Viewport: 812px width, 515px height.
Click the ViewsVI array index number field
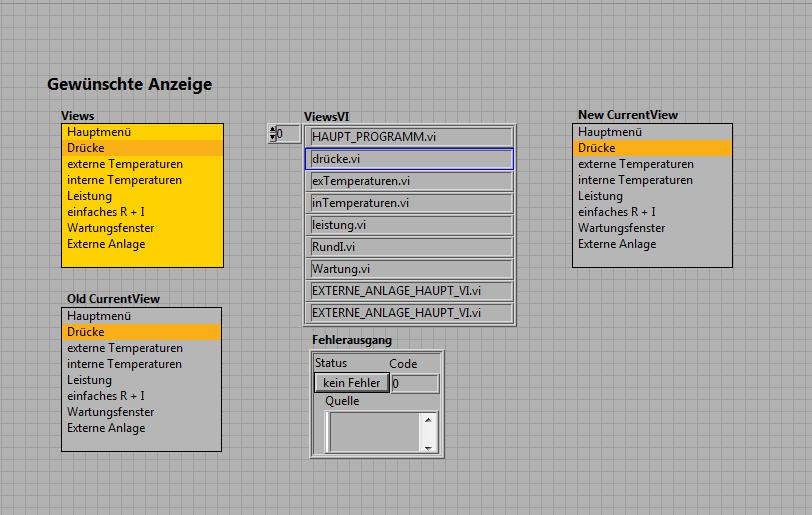pos(288,134)
